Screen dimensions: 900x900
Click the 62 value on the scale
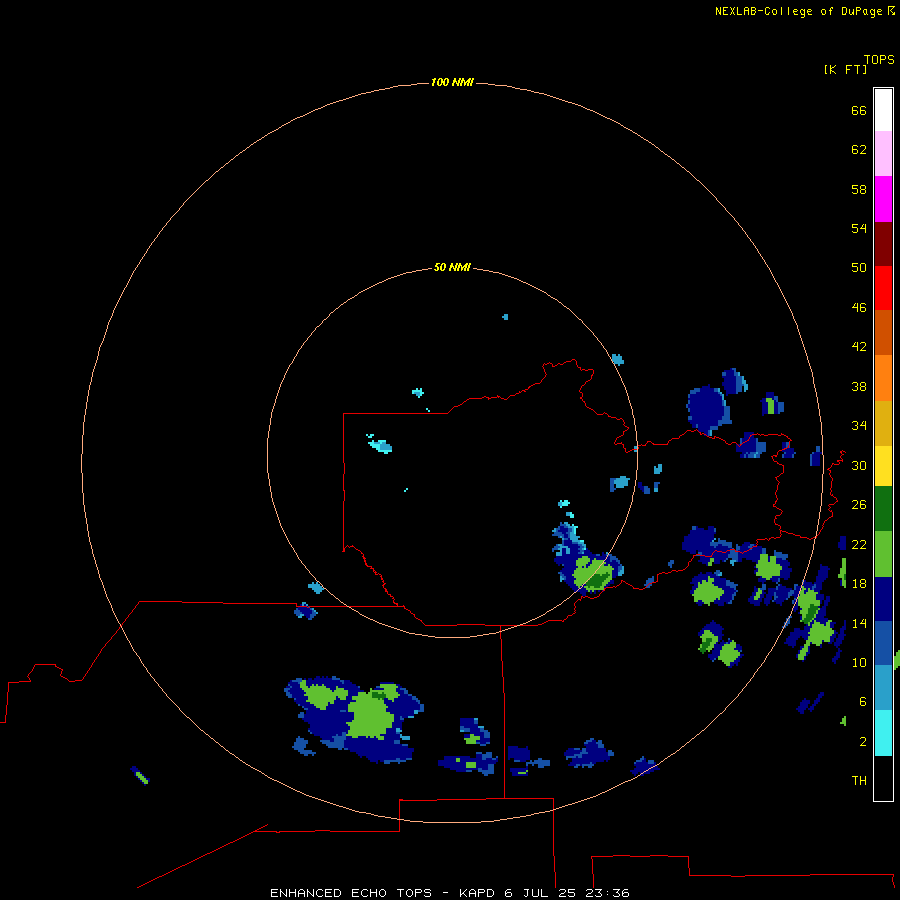pyautogui.click(x=859, y=150)
